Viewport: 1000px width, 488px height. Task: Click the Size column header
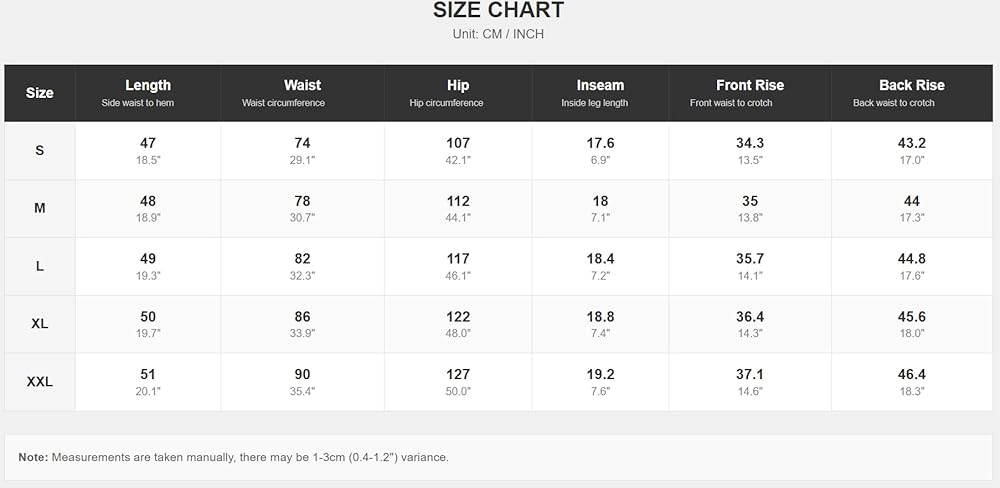40,93
